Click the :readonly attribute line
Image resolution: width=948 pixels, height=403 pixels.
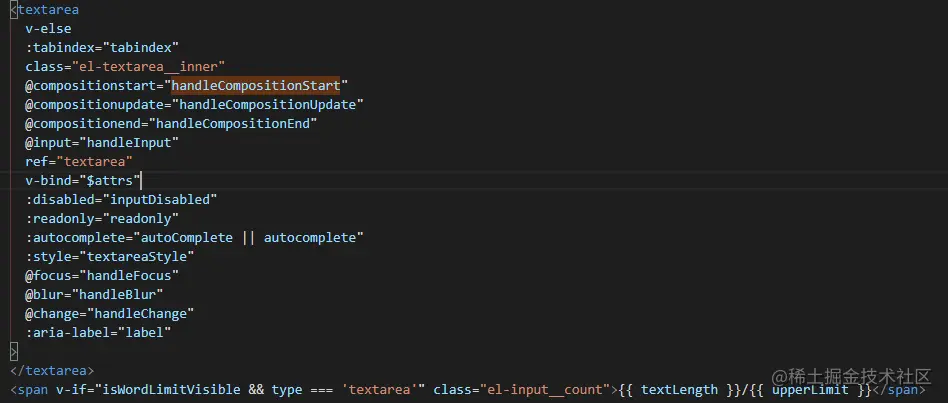click(102, 218)
